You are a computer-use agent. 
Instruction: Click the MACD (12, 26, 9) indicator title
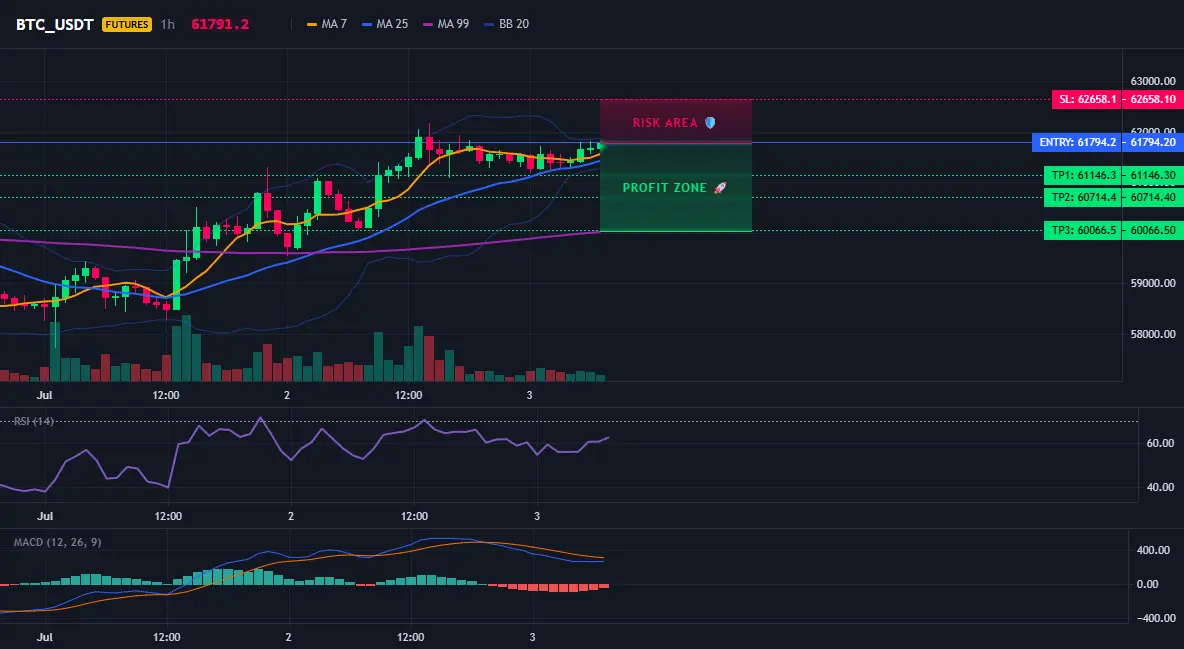(x=57, y=542)
